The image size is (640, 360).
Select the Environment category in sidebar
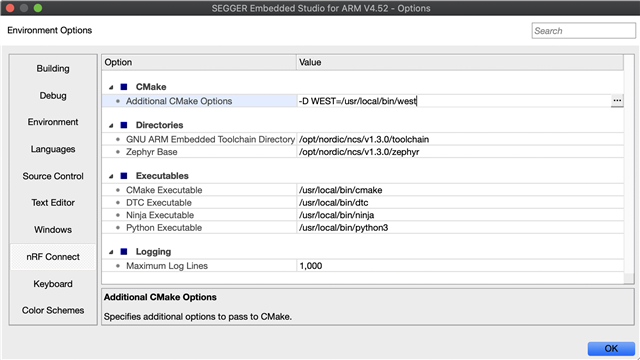tap(53, 122)
